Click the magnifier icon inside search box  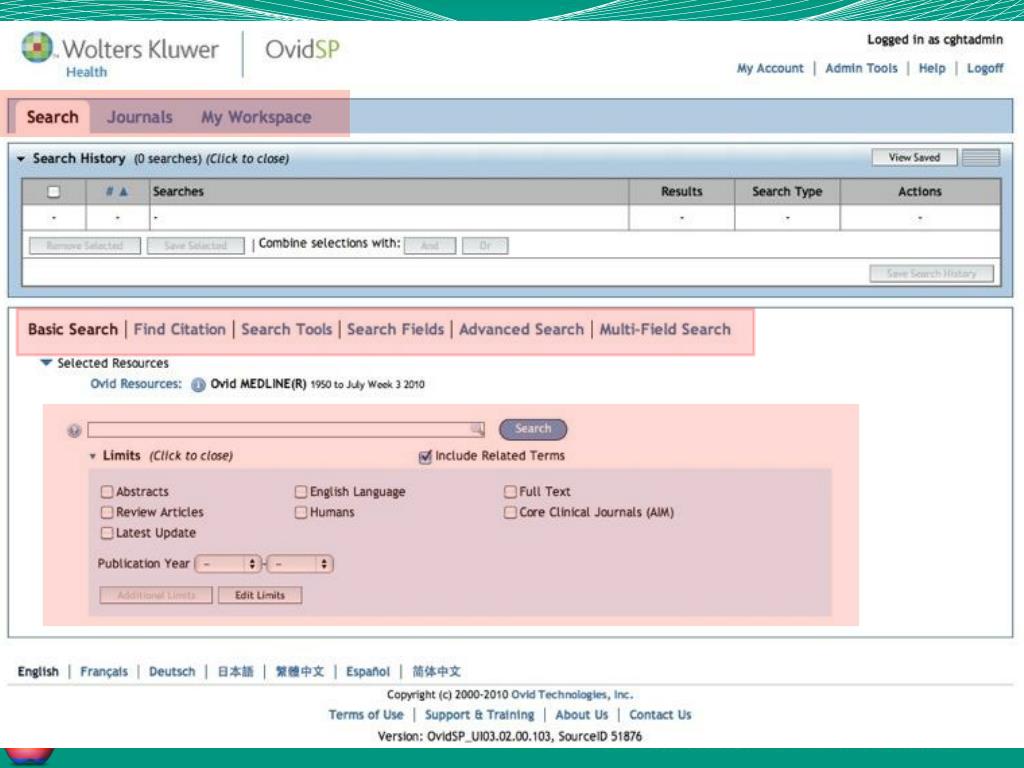click(477, 429)
